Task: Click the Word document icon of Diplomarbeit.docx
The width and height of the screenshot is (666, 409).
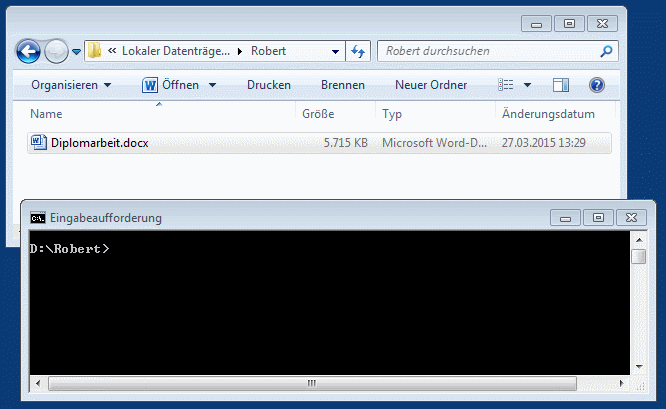Action: pos(39,142)
